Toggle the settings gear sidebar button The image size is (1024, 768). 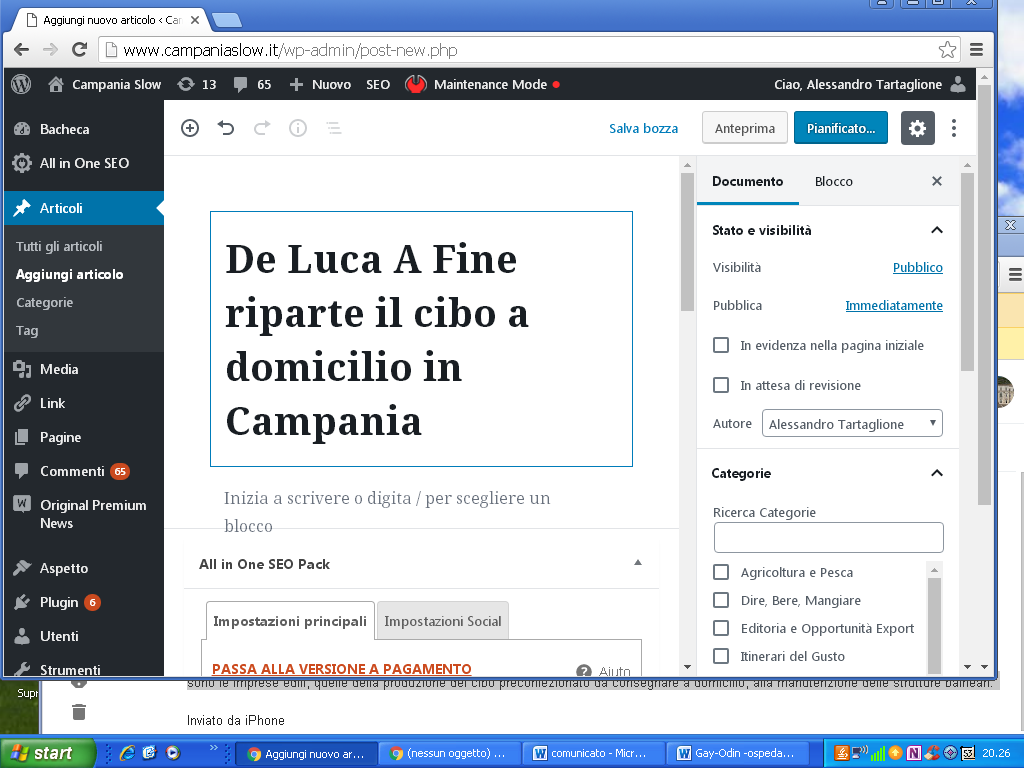[x=917, y=128]
